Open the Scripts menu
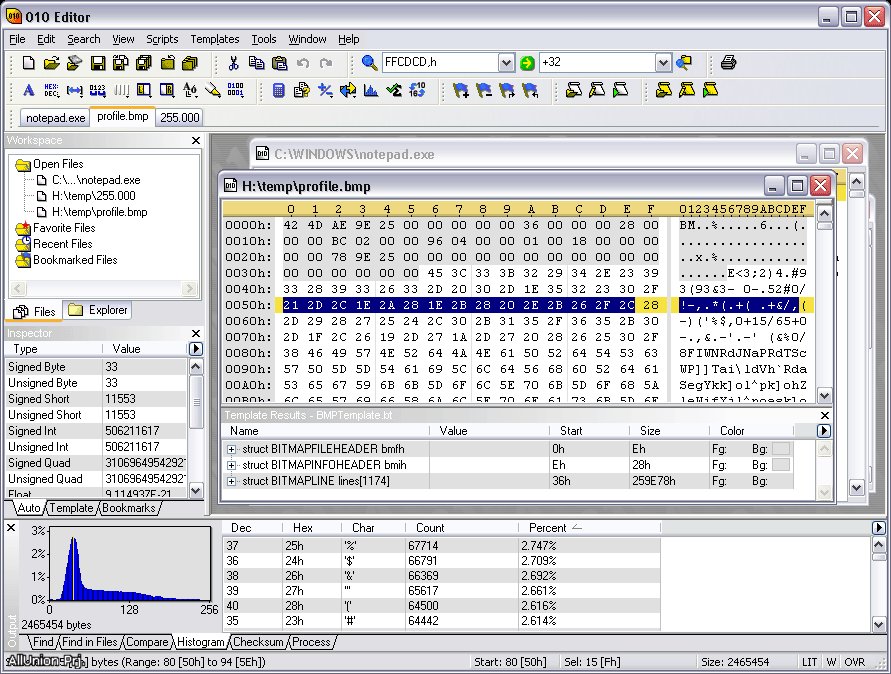This screenshot has height=674, width=891. (x=162, y=39)
